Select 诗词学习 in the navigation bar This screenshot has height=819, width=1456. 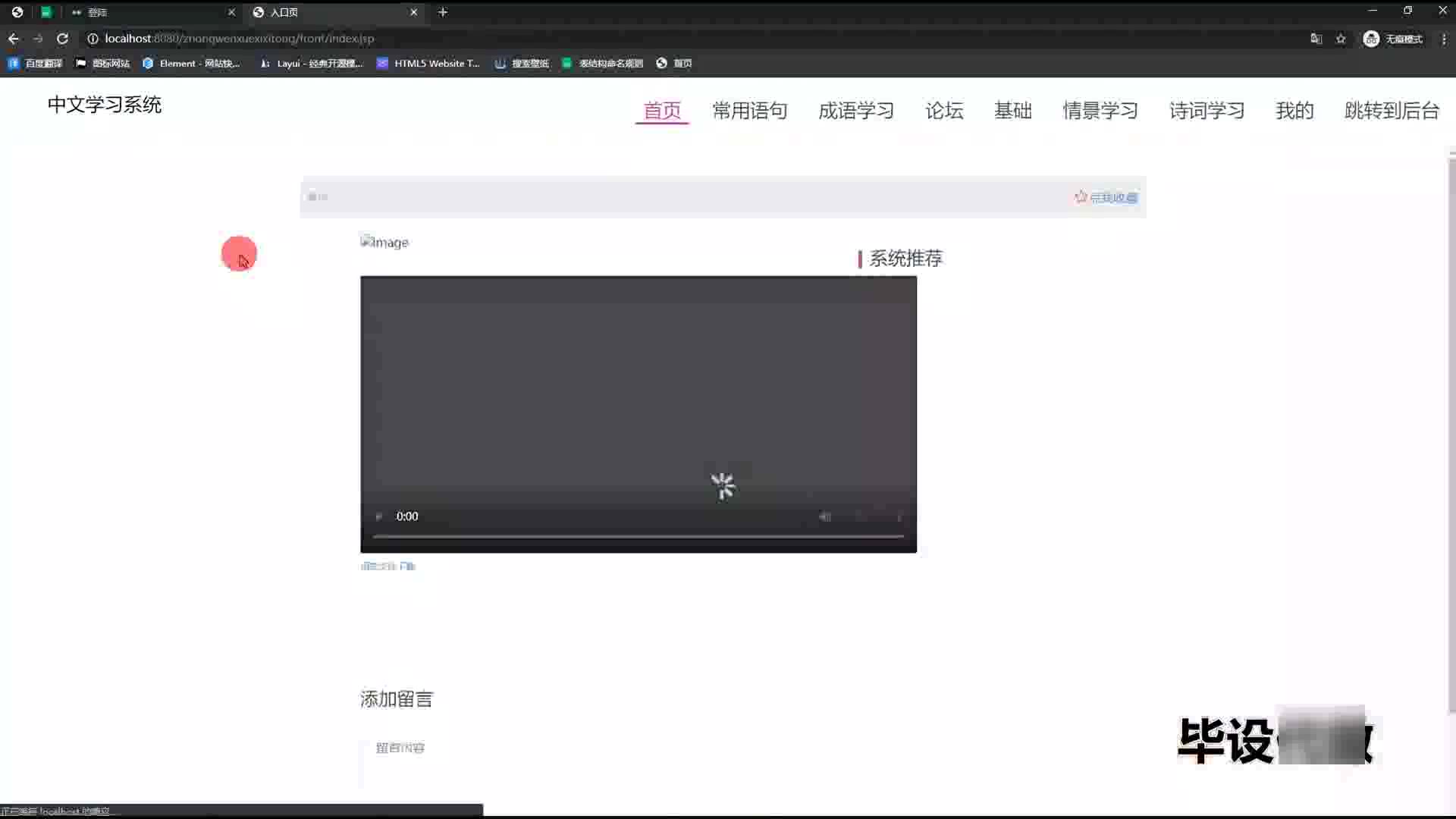1207,111
